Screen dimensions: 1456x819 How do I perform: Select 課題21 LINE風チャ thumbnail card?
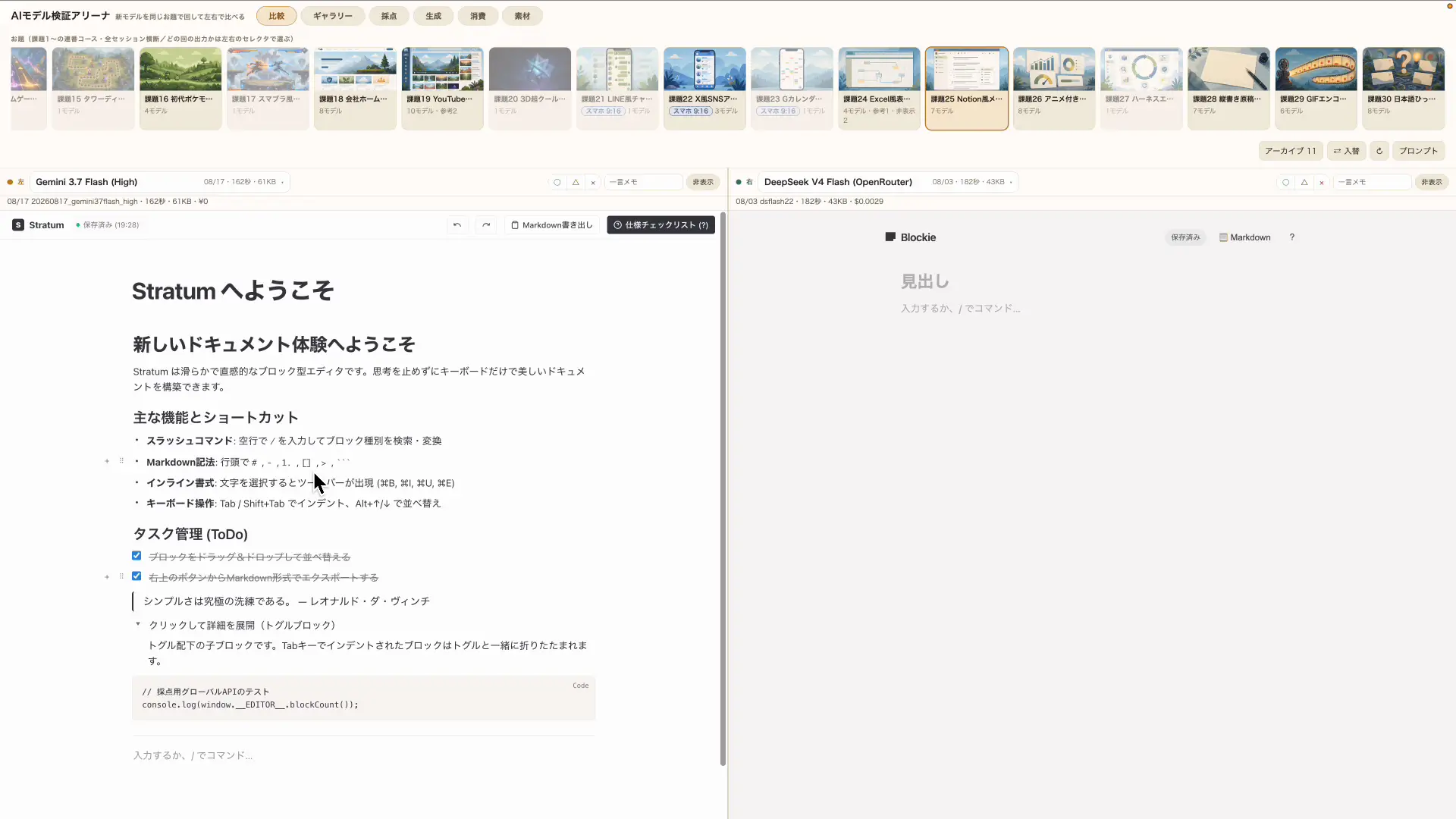tap(617, 88)
